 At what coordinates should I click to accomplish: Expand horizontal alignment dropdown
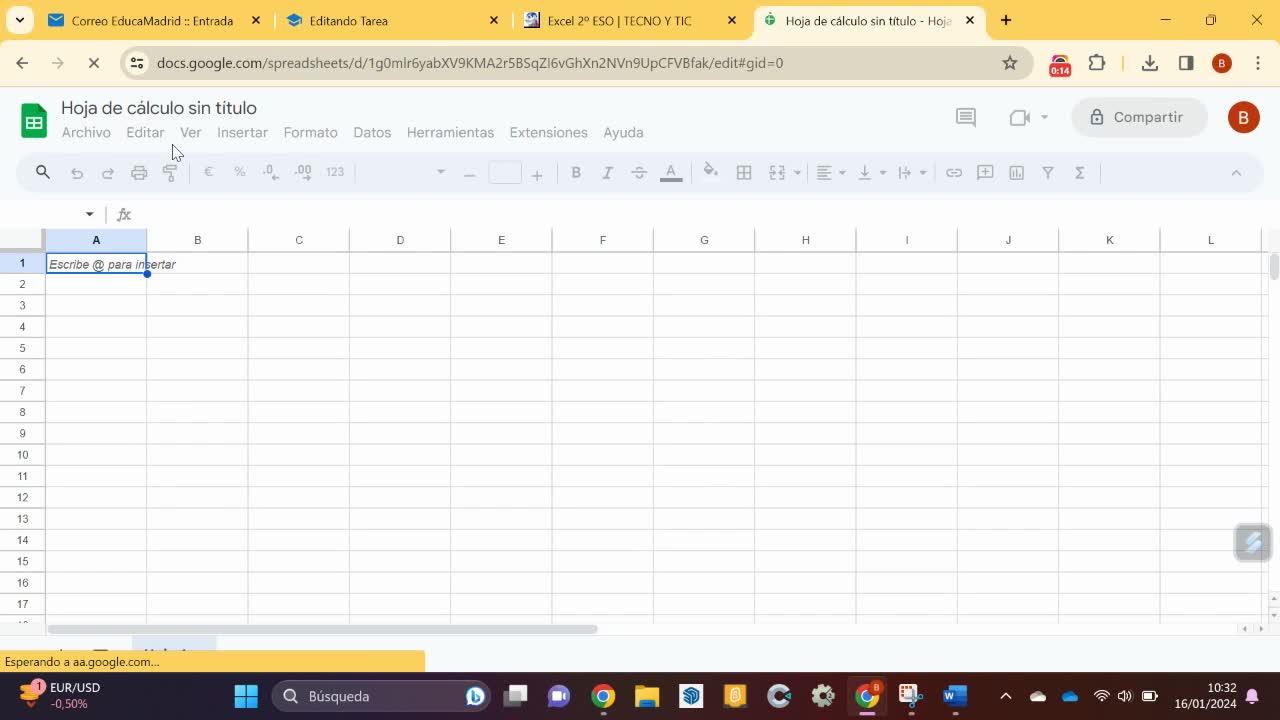(831, 173)
